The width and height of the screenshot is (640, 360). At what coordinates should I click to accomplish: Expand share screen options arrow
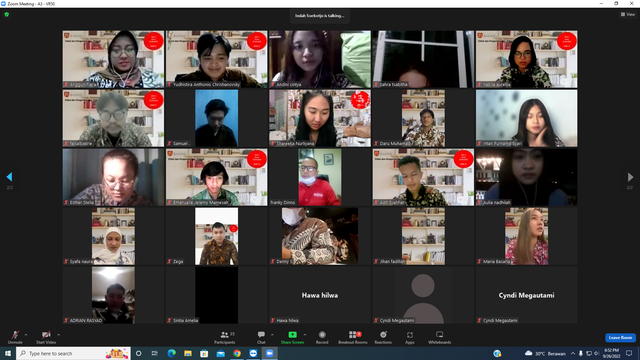pyautogui.click(x=305, y=335)
